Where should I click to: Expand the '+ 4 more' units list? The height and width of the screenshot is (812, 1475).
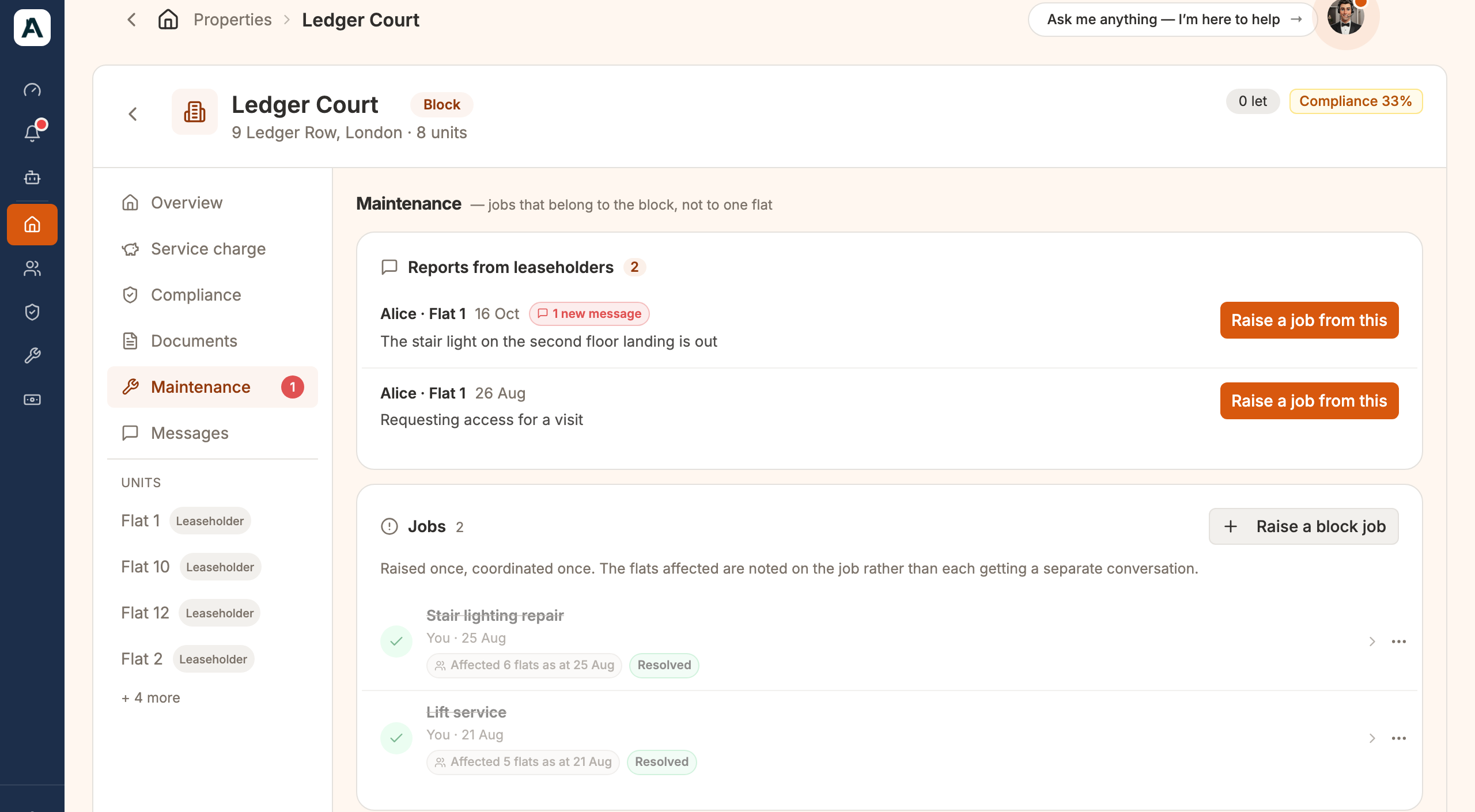click(151, 698)
